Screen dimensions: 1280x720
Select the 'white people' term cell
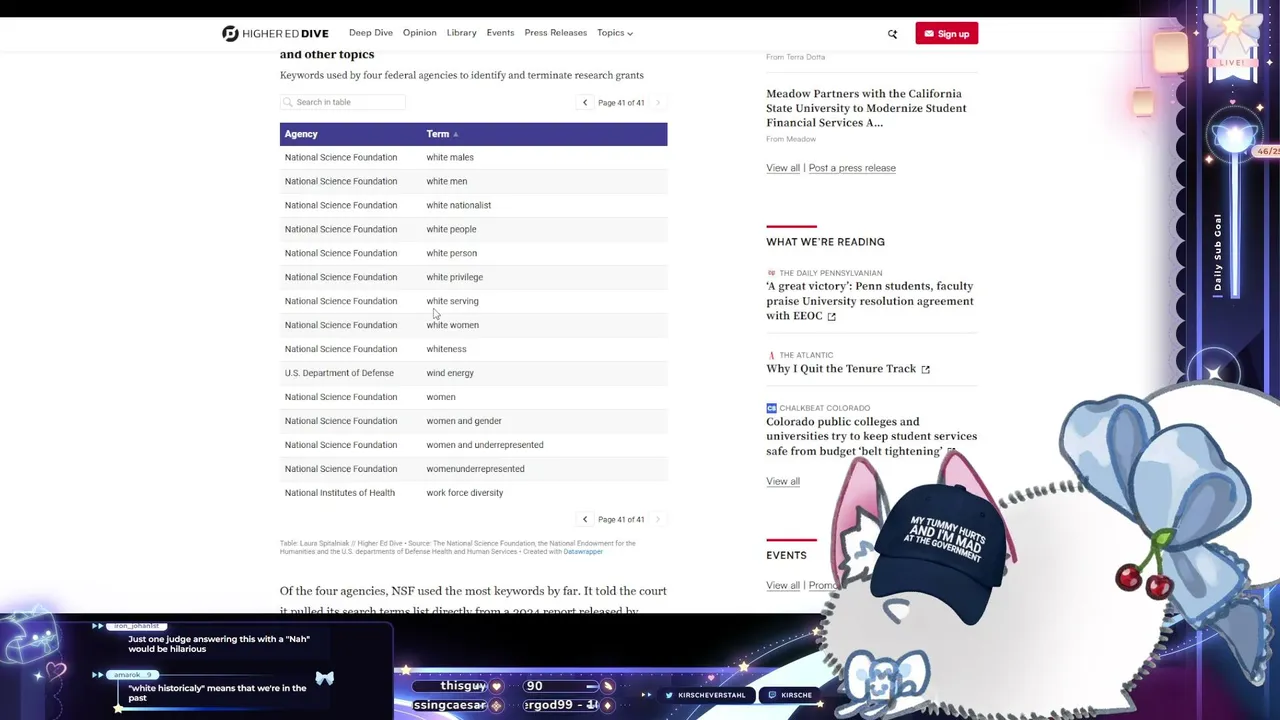(x=451, y=229)
